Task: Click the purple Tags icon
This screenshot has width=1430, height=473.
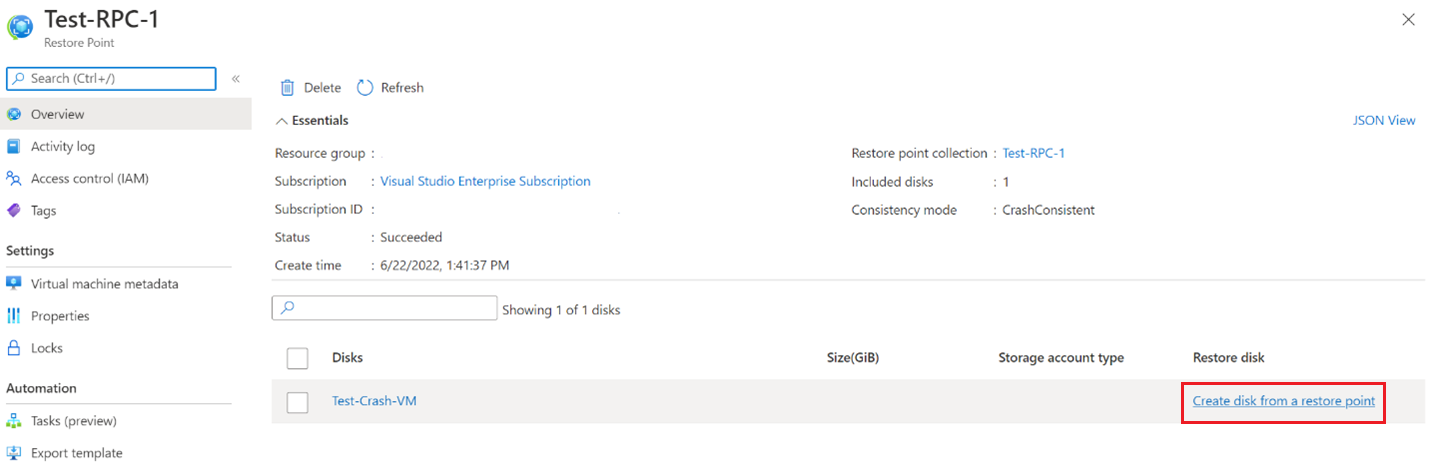Action: click(14, 211)
